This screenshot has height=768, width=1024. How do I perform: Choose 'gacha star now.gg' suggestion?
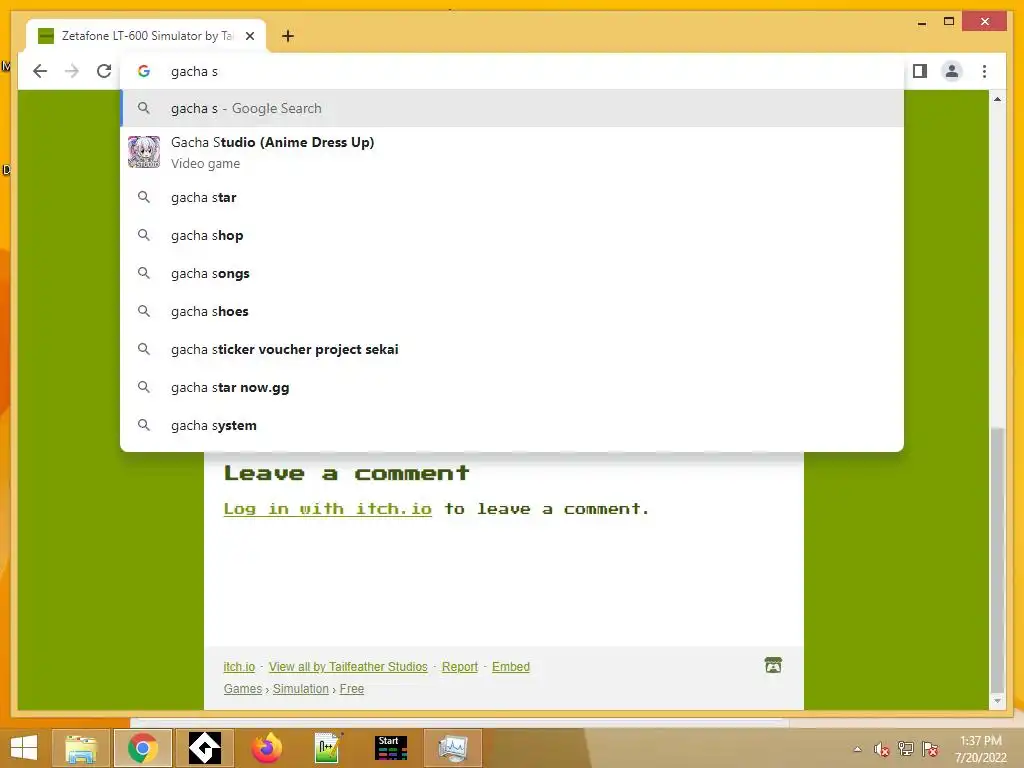pos(512,387)
